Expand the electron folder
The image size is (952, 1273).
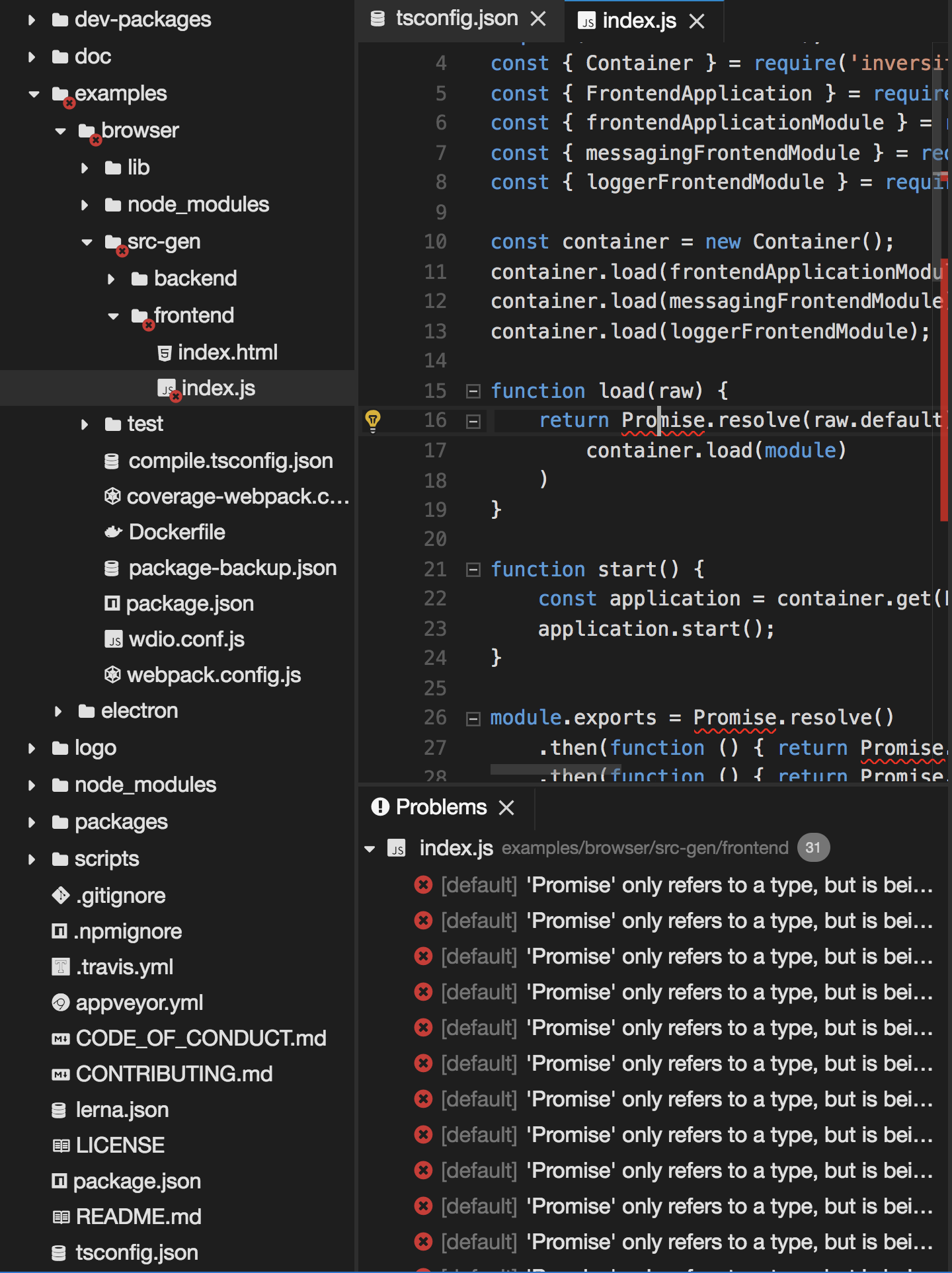coord(58,711)
